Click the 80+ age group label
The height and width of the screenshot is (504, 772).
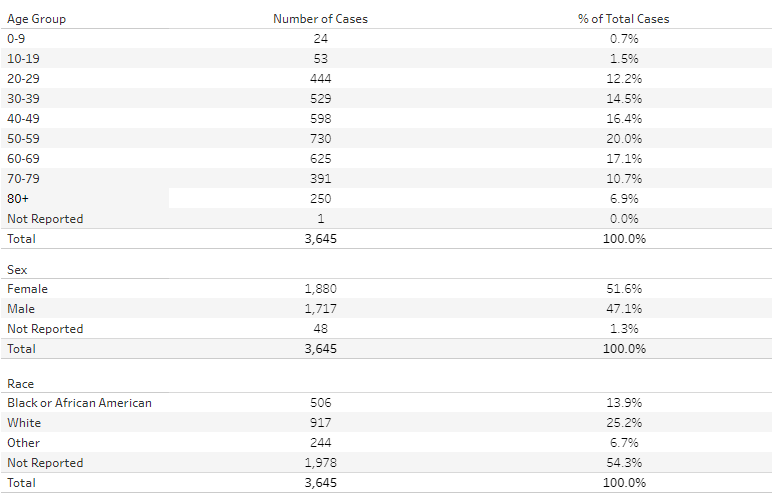pyautogui.click(x=18, y=199)
